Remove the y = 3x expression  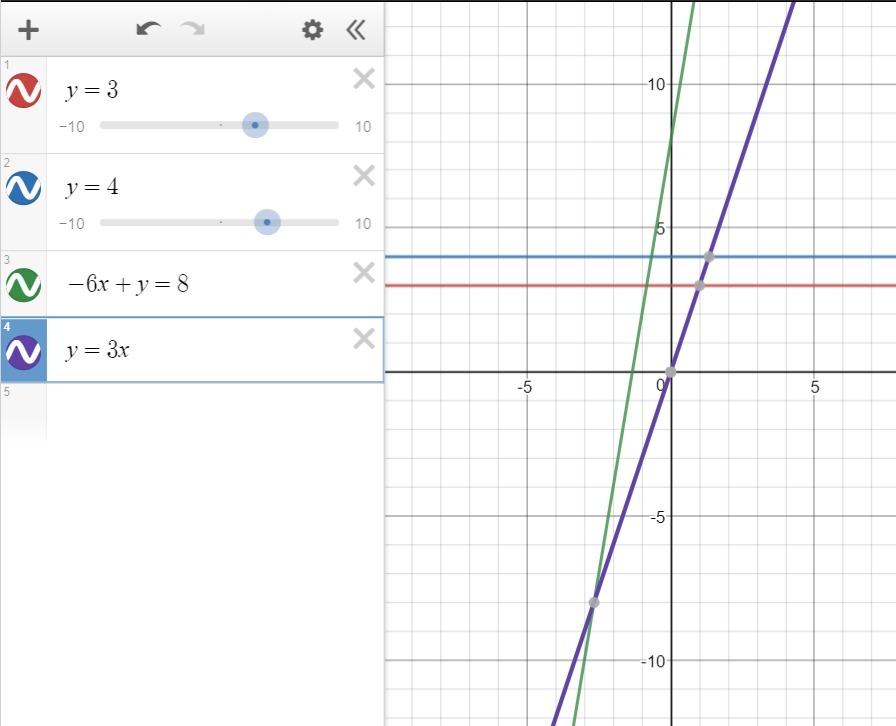click(x=364, y=339)
